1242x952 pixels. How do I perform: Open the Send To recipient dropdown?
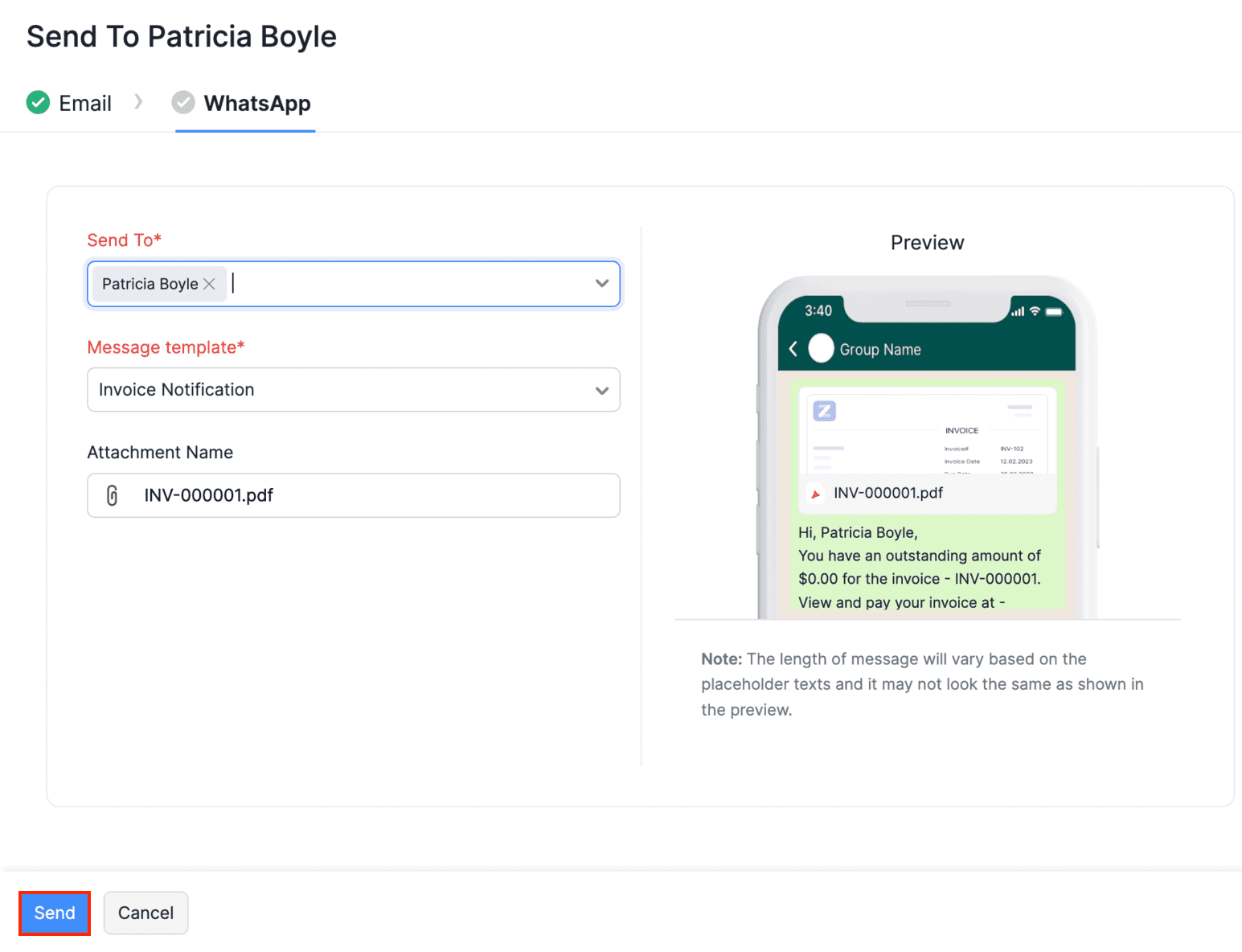(601, 284)
